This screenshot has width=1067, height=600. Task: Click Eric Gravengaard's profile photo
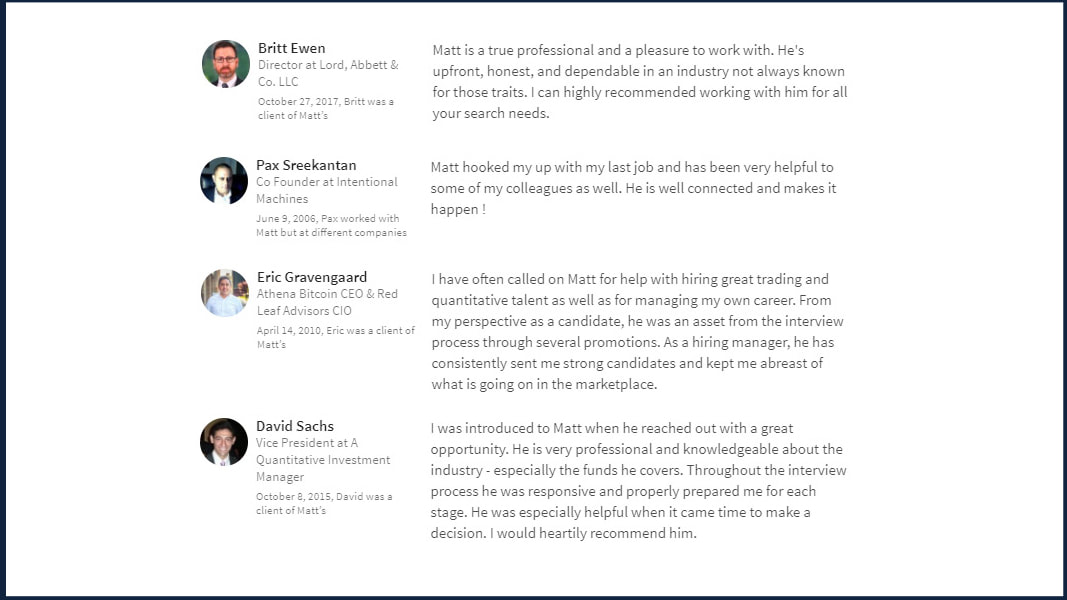(x=225, y=293)
